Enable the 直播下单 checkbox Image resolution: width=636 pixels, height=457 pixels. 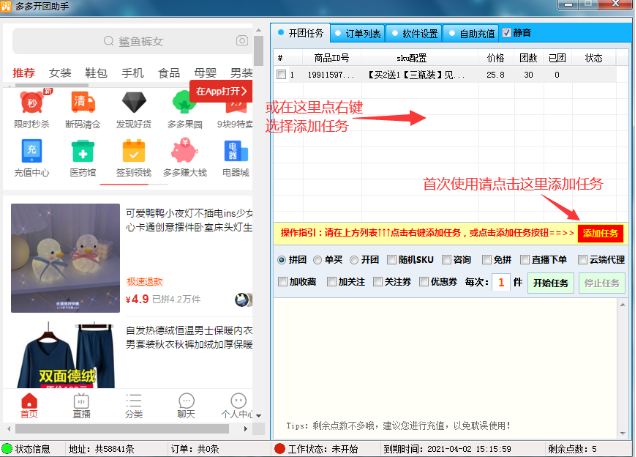[525, 260]
